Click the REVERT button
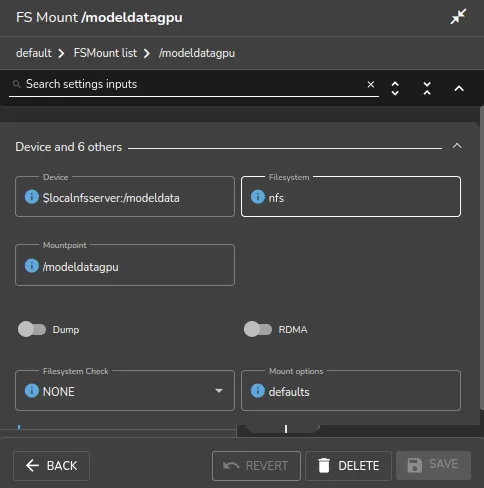 pos(256,466)
